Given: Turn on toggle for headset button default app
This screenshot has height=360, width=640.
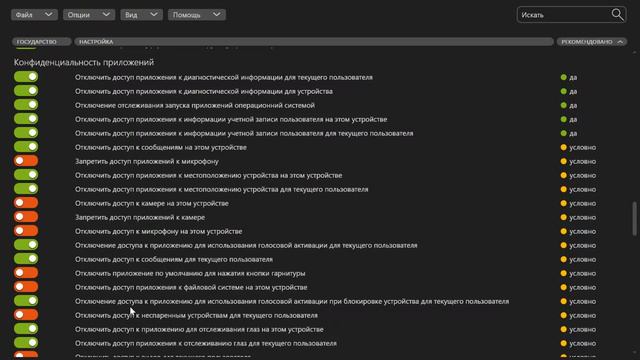Looking at the screenshot, I should 26,273.
